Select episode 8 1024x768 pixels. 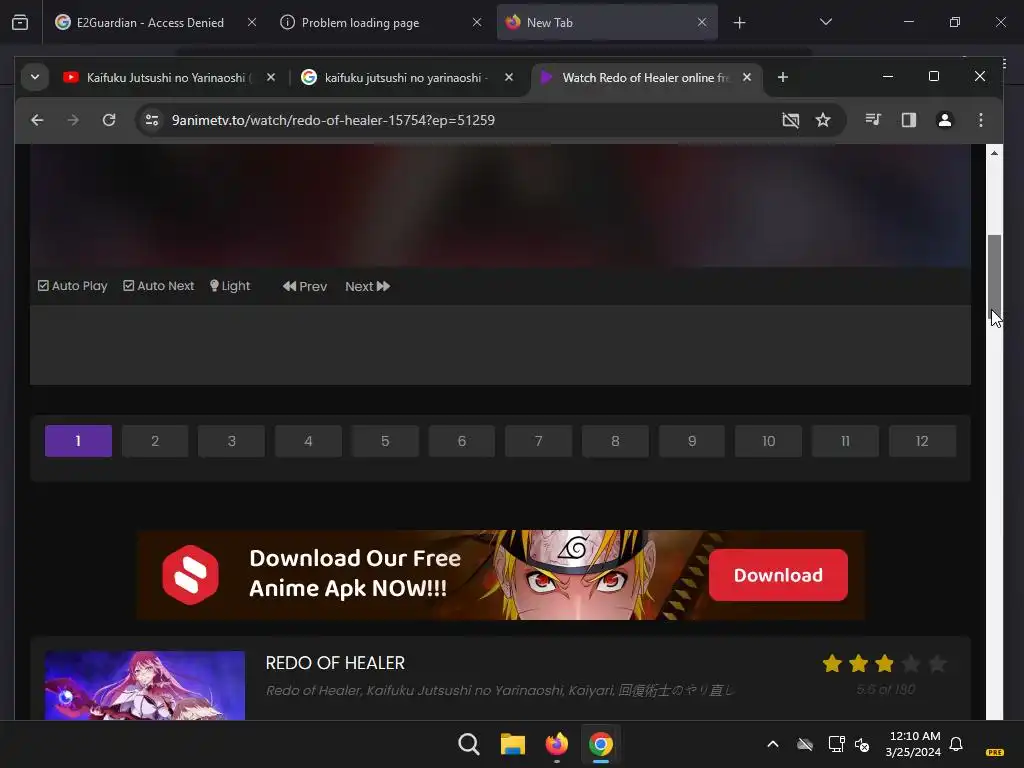615,441
